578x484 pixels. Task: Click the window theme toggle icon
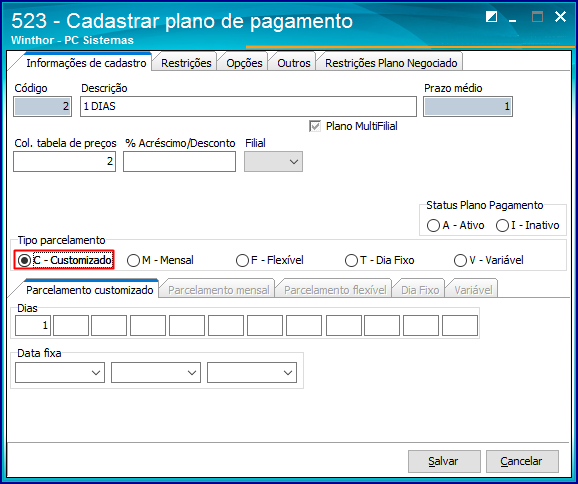491,17
